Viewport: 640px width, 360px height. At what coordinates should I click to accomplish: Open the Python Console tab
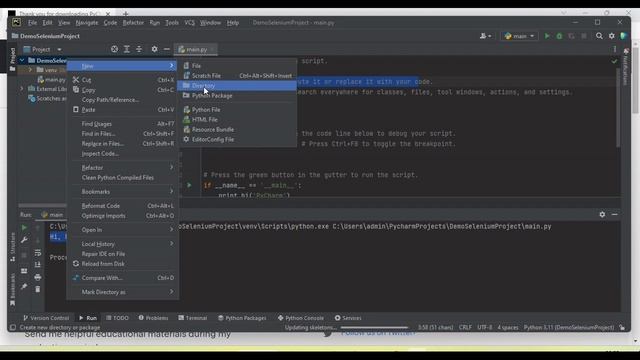pos(301,318)
